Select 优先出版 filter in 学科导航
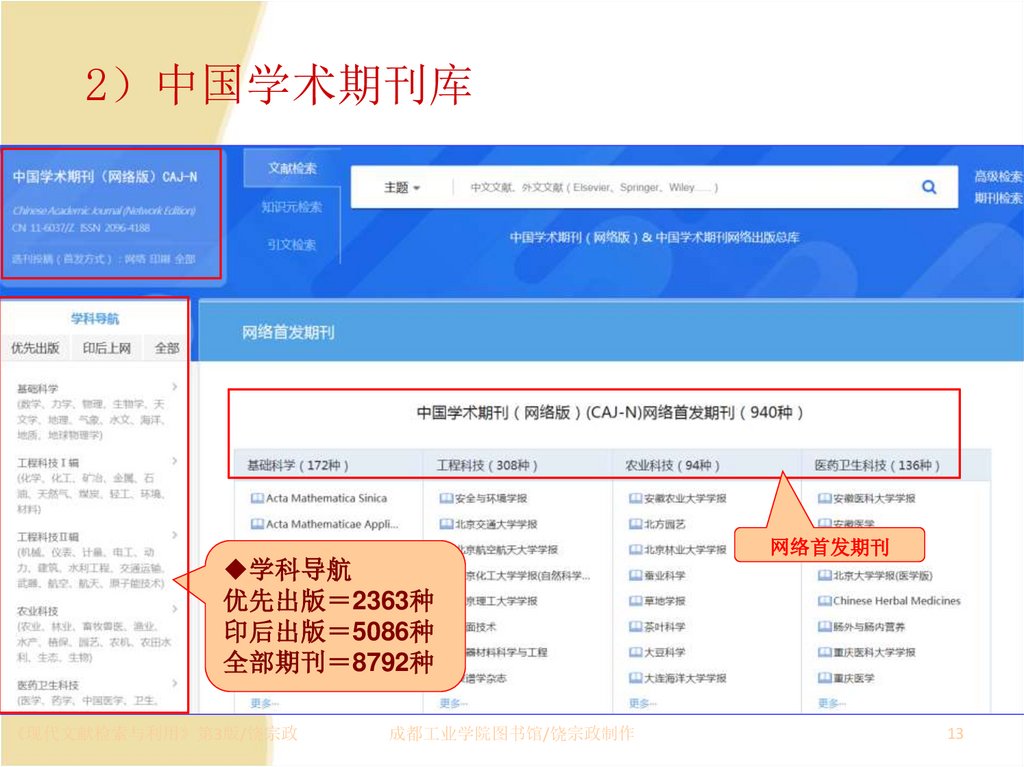1024x767 pixels. click(35, 349)
